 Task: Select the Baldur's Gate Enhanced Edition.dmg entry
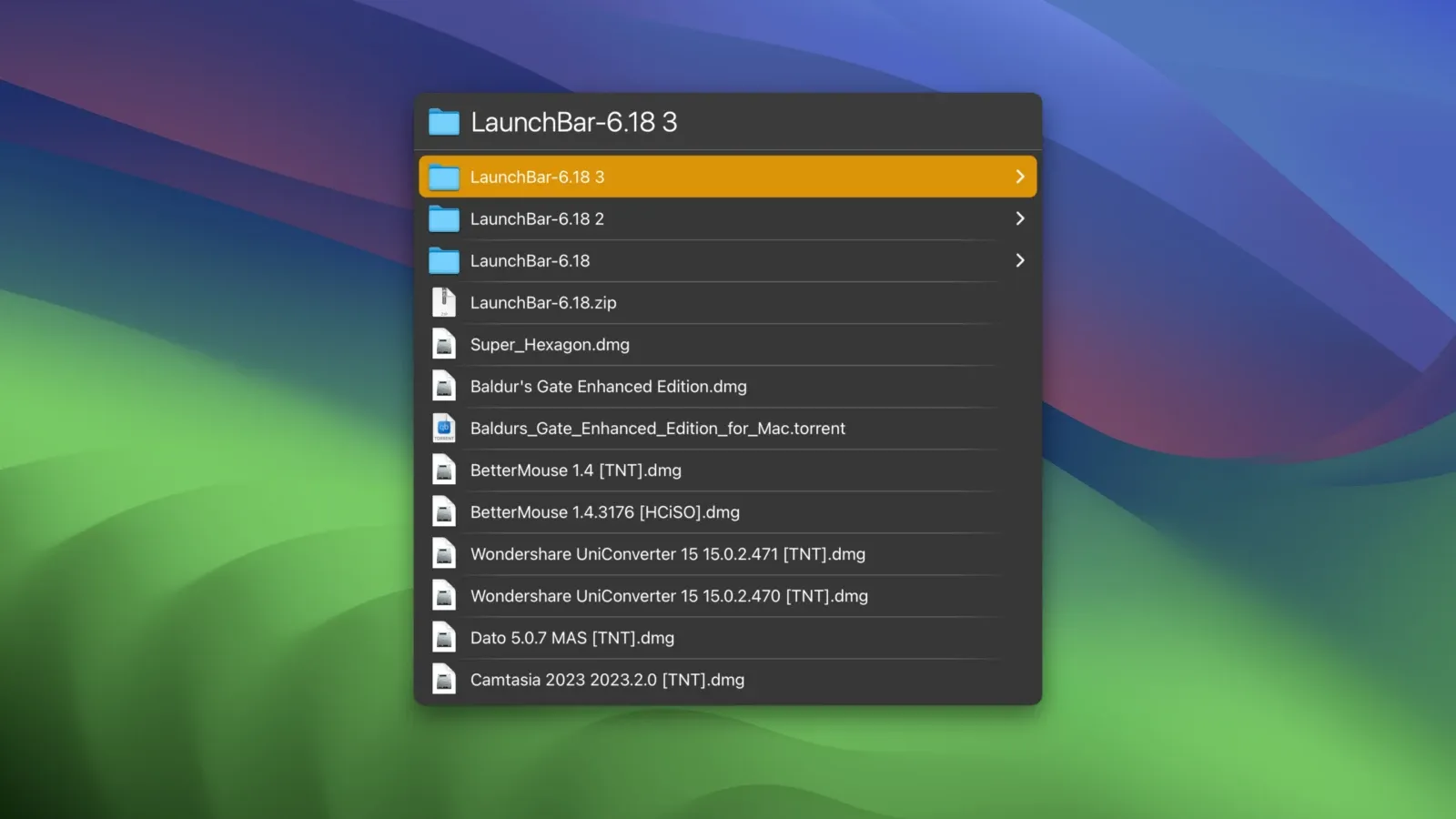point(608,386)
